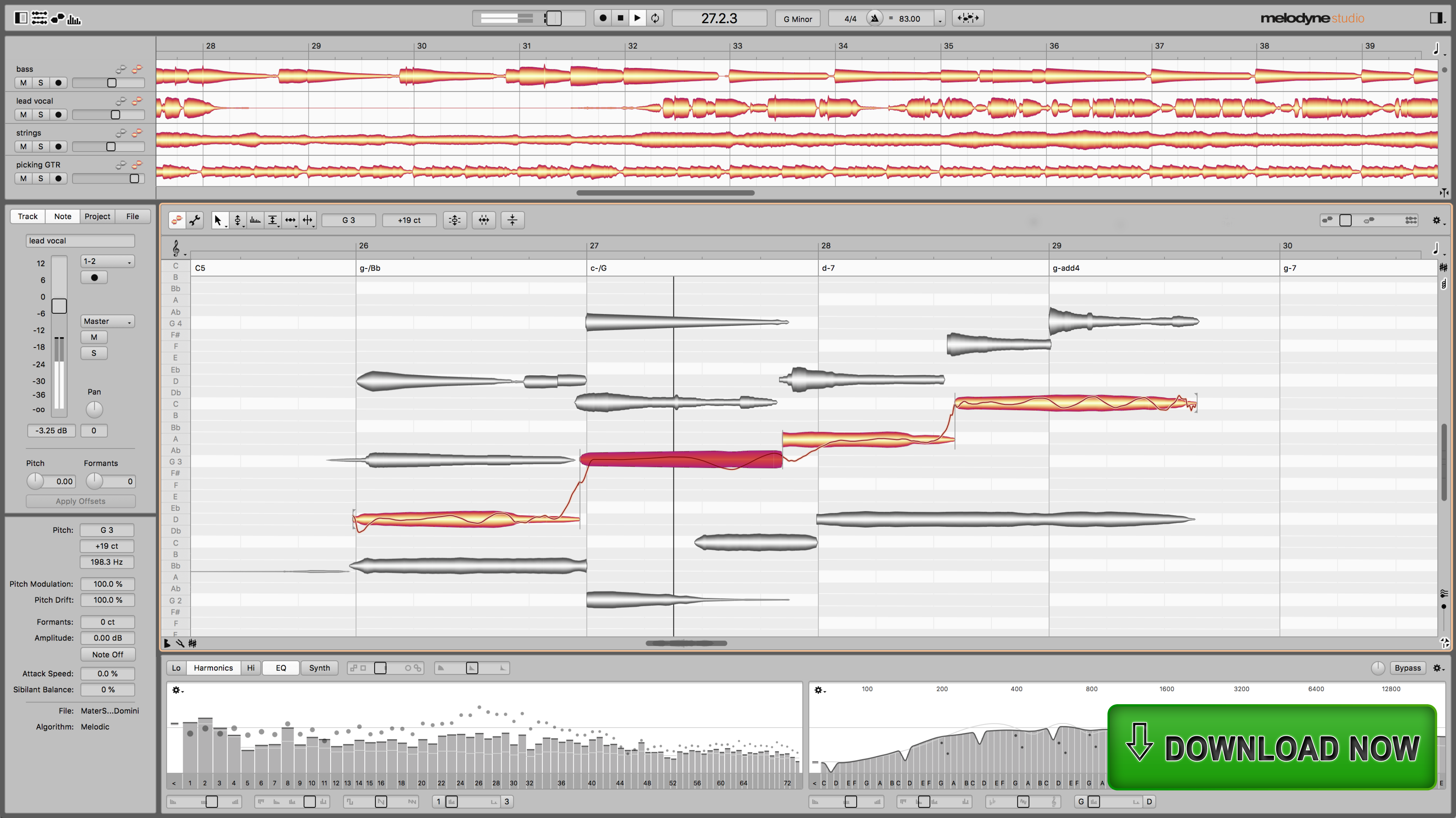This screenshot has height=818, width=1456.
Task: Start playback with the Play button
Action: point(637,18)
